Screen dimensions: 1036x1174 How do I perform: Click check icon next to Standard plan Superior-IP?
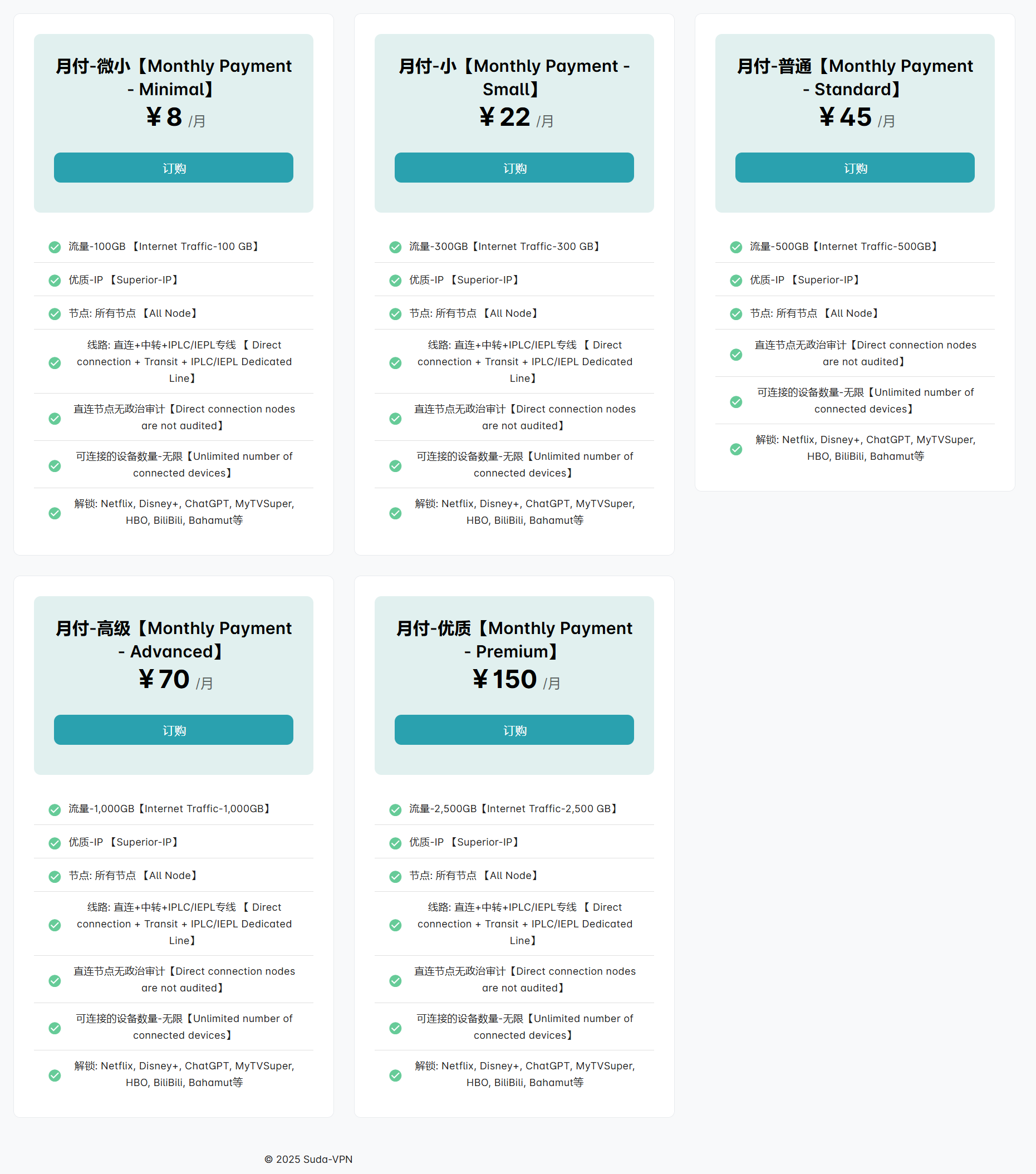click(x=735, y=281)
